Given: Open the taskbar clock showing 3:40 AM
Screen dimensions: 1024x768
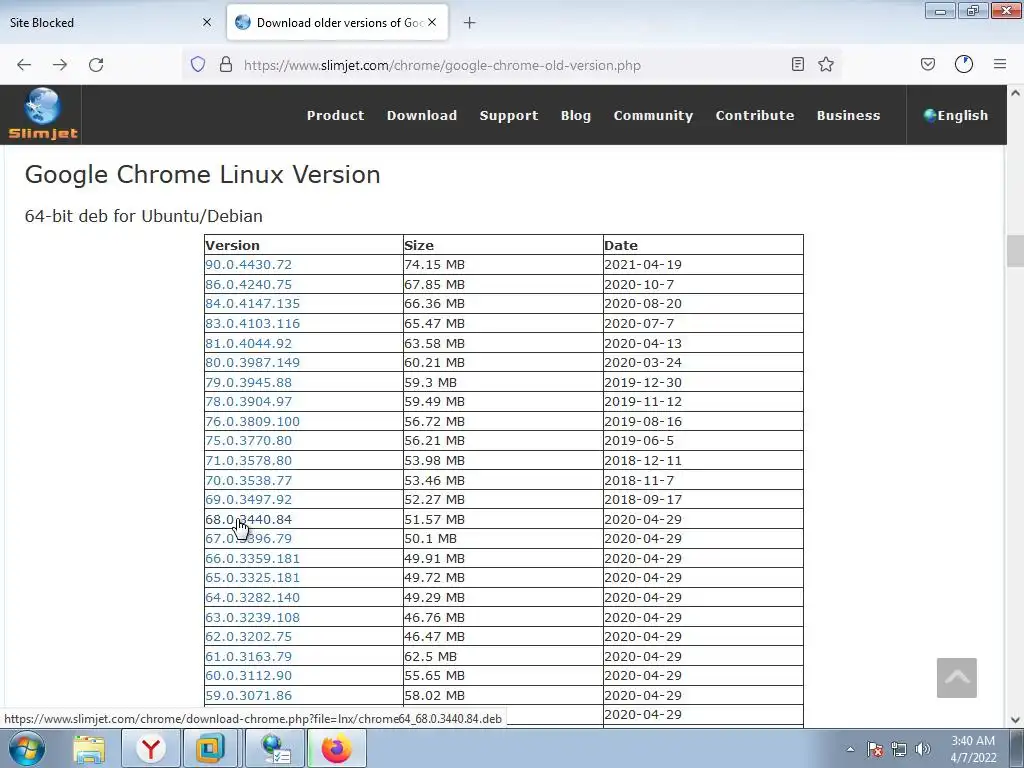Looking at the screenshot, I should [973, 749].
